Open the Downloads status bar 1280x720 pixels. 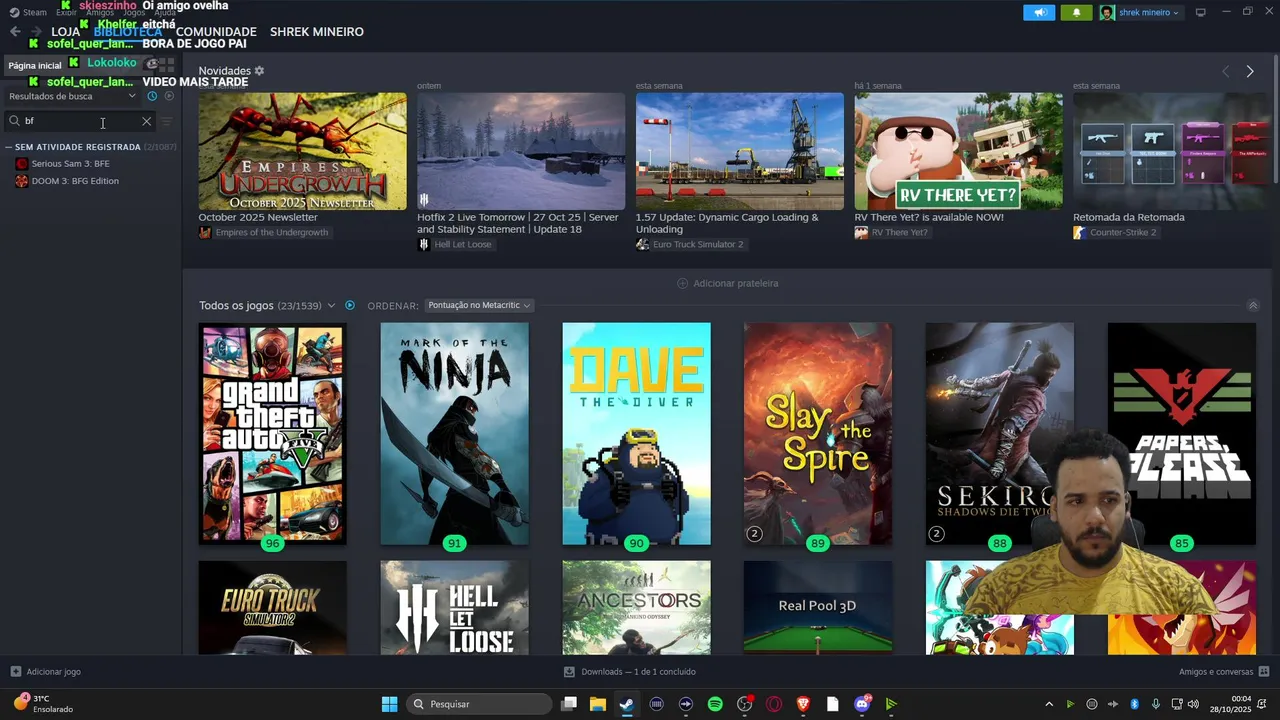point(630,672)
